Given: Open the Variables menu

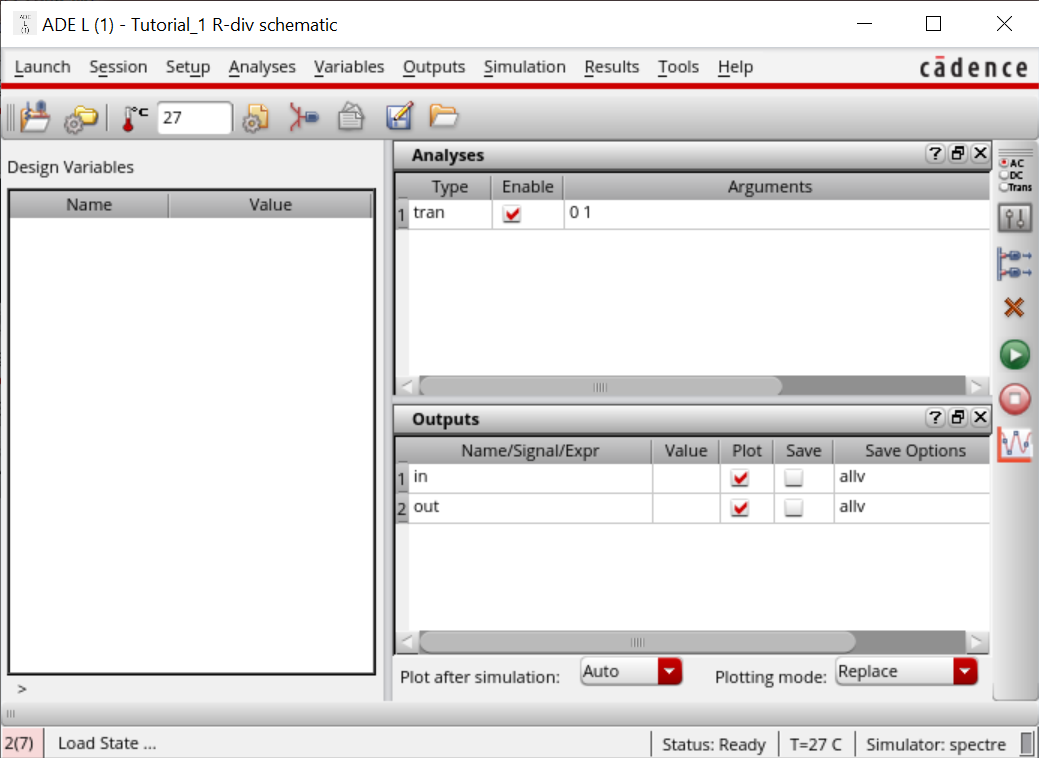Looking at the screenshot, I should coord(349,67).
